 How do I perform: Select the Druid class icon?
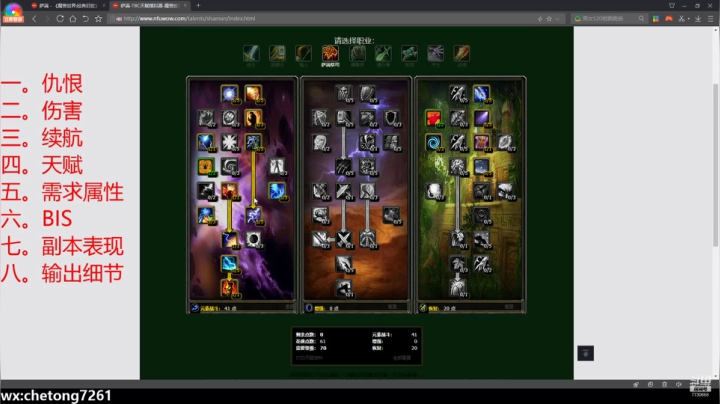point(357,53)
